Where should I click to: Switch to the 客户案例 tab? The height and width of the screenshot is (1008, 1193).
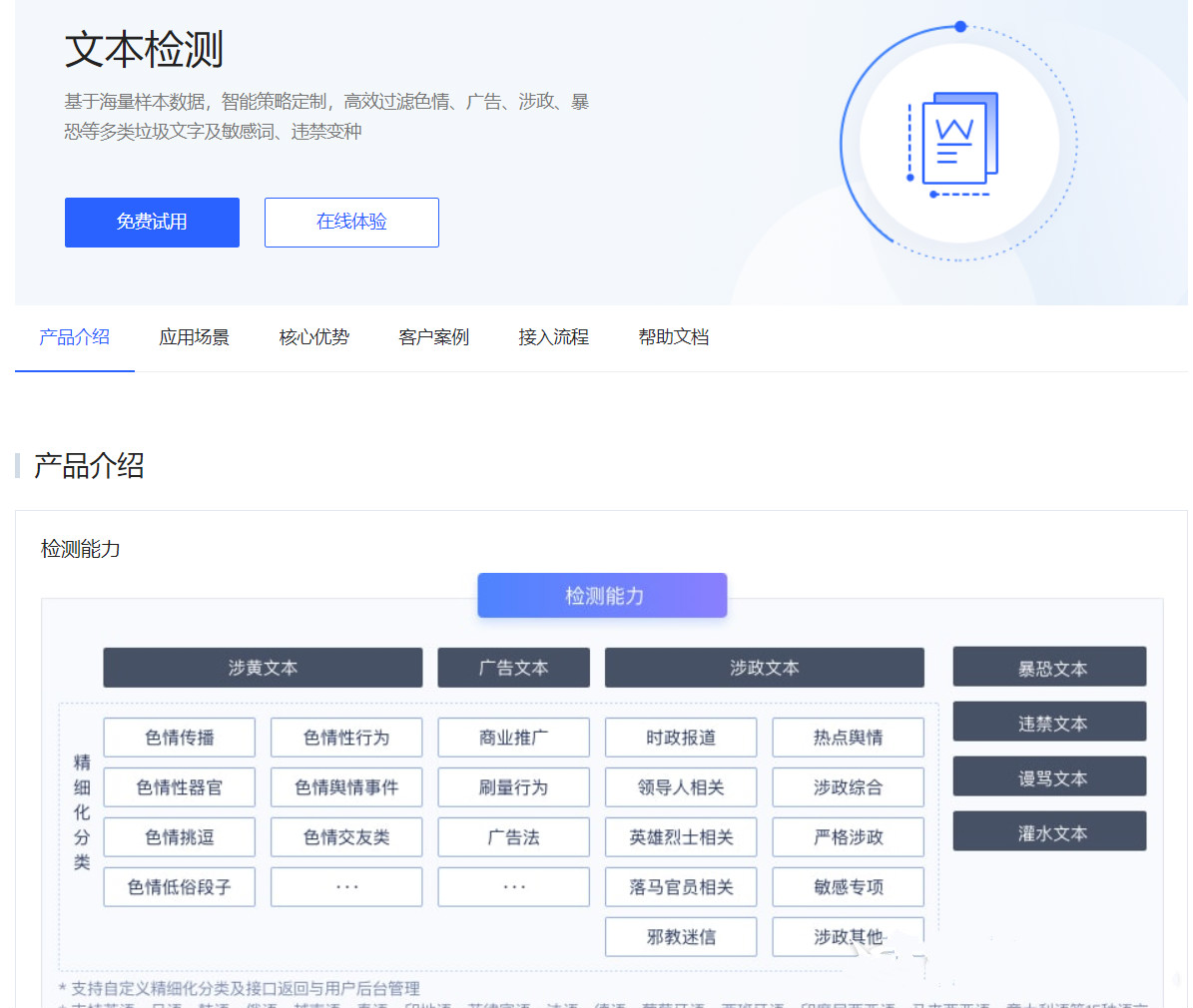(433, 337)
